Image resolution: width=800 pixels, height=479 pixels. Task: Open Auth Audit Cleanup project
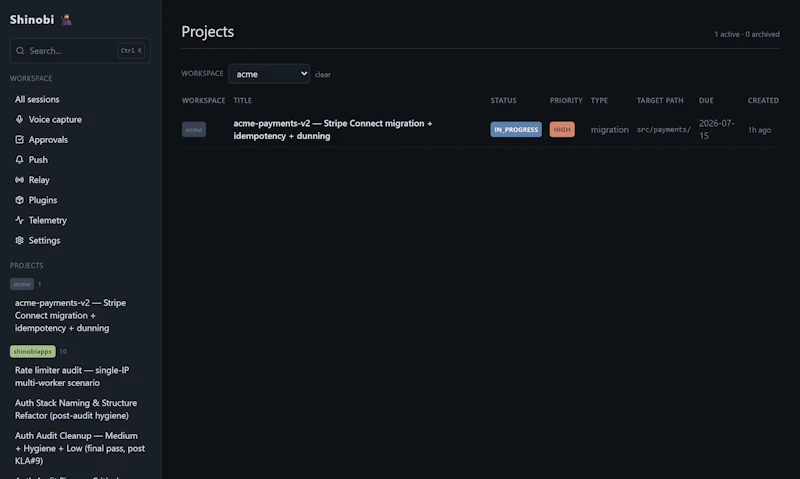80,448
